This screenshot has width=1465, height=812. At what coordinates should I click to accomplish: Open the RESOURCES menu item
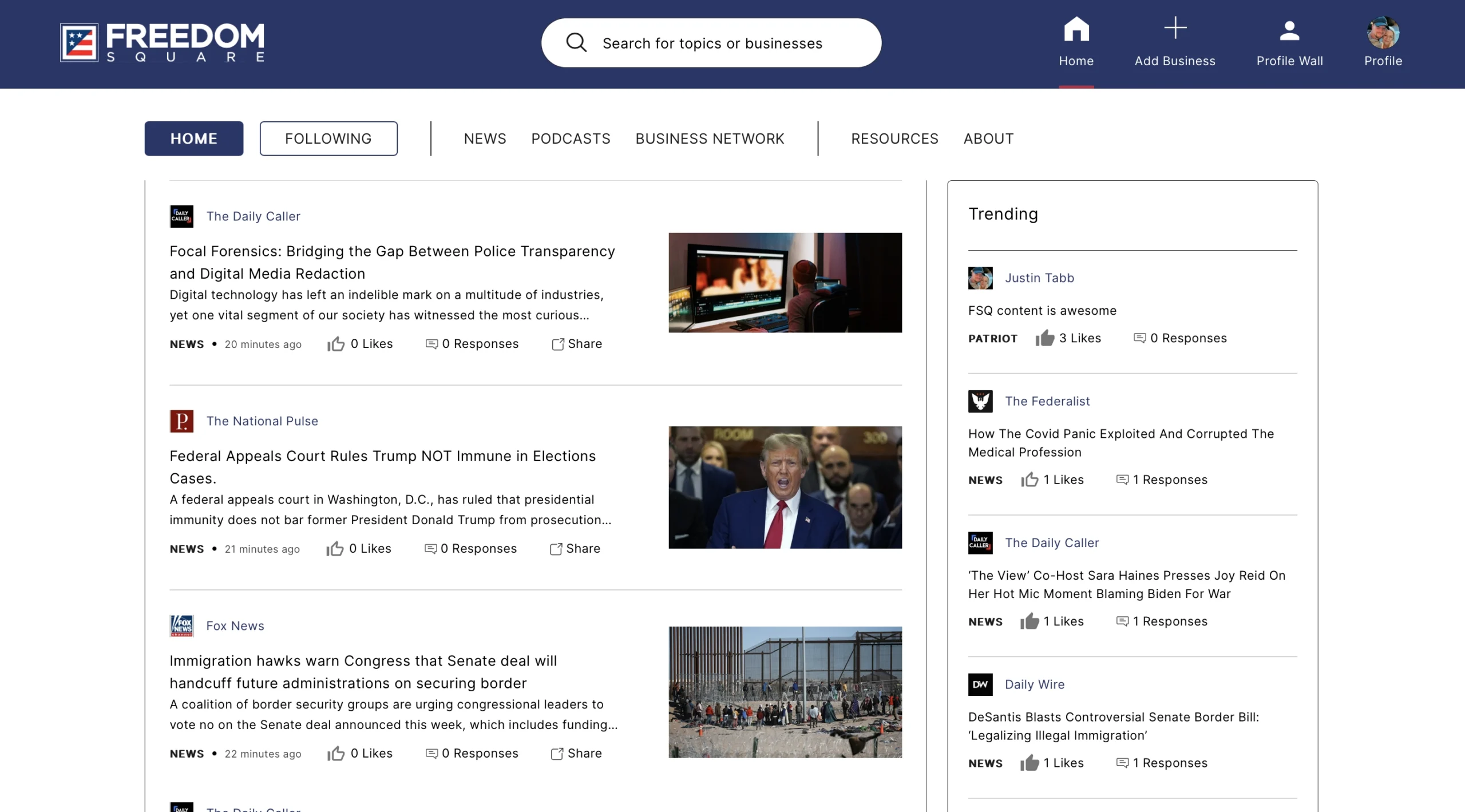(894, 138)
